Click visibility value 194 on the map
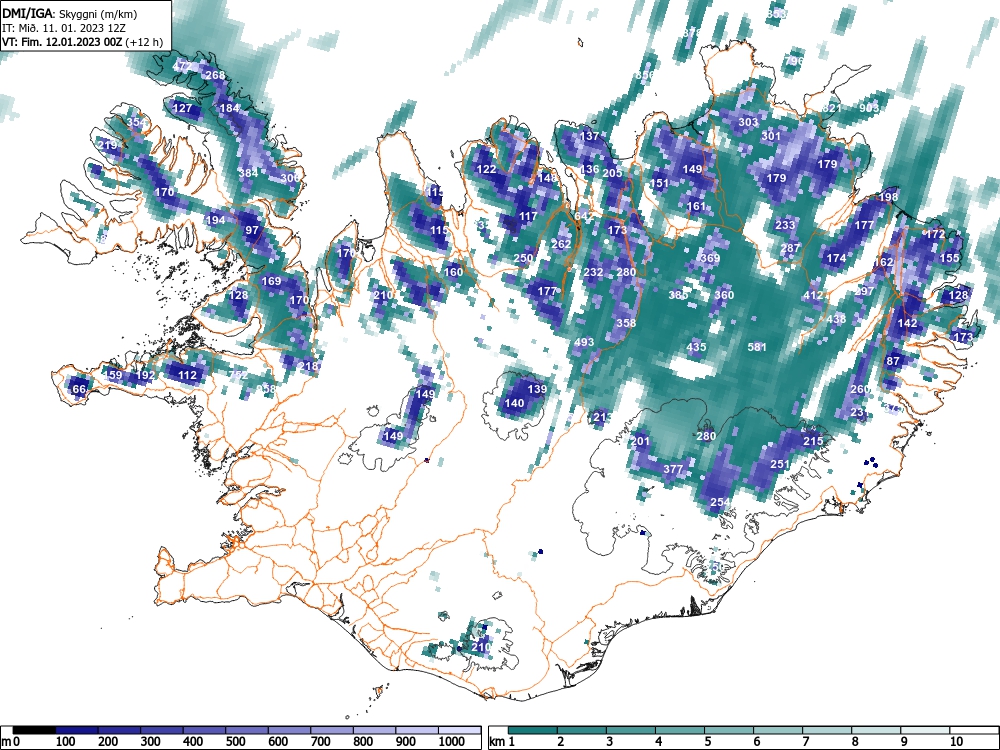 (216, 220)
